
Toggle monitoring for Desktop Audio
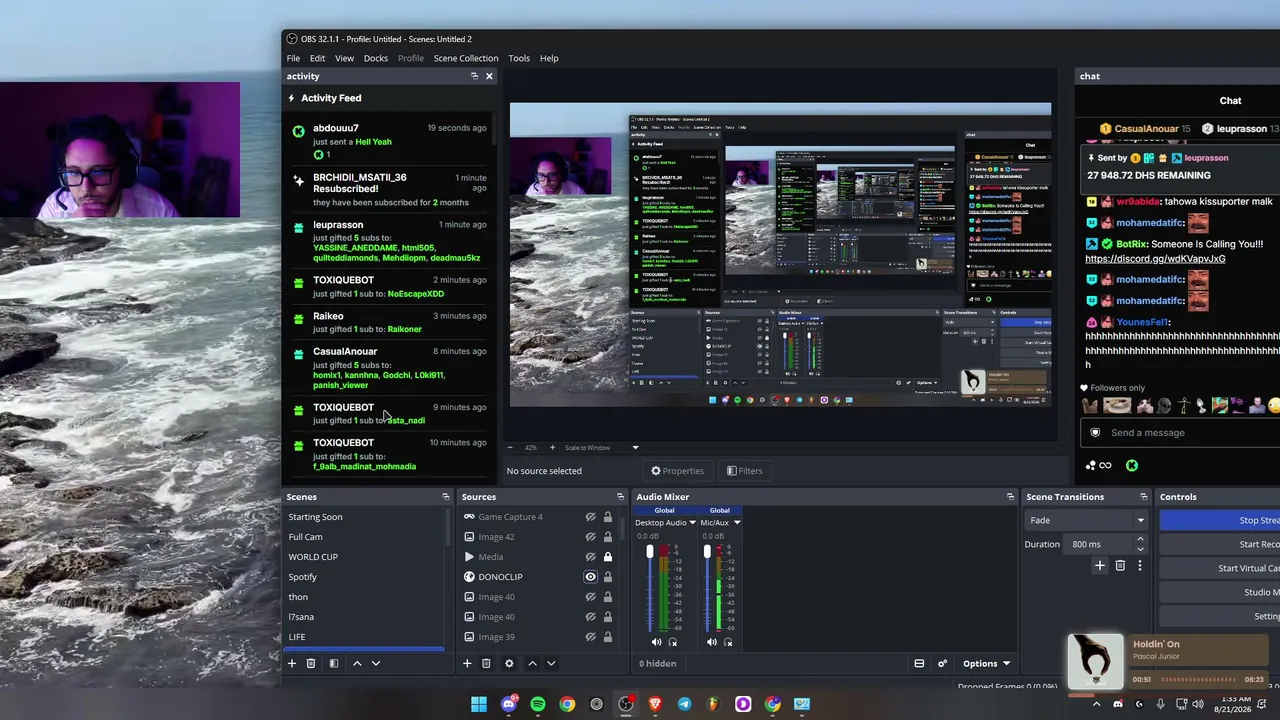(672, 642)
